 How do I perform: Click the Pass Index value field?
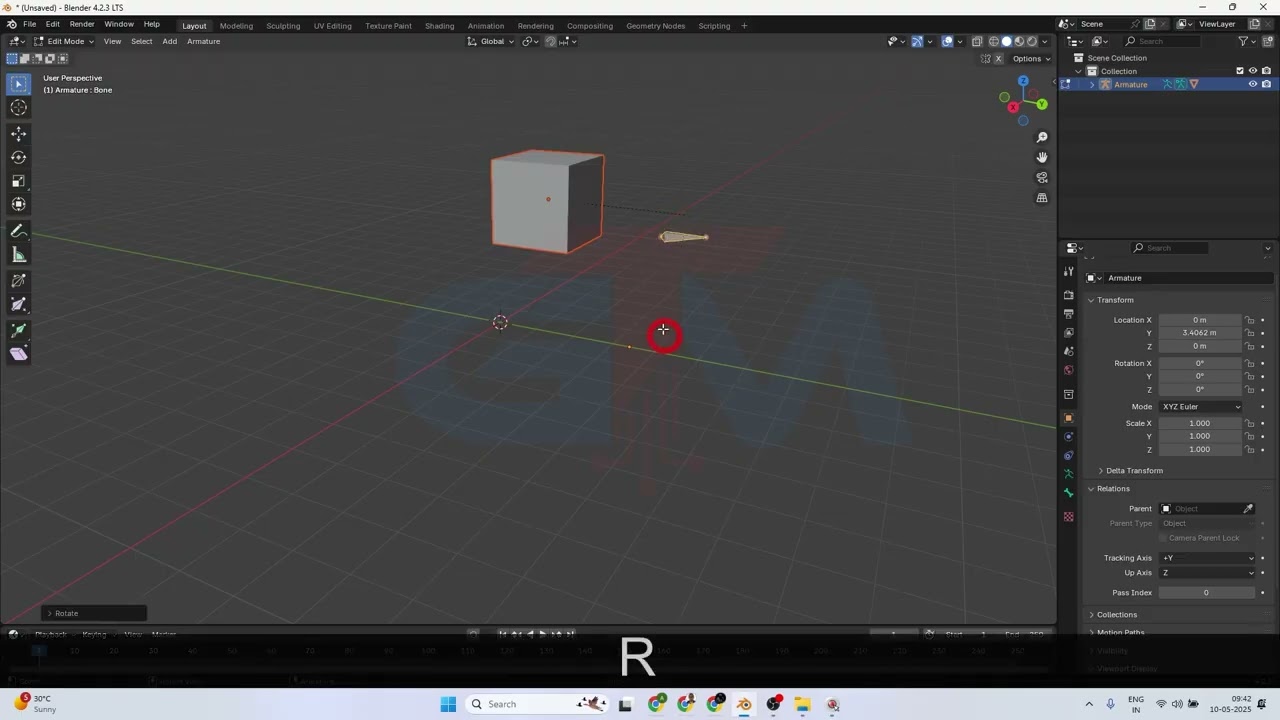coord(1207,593)
